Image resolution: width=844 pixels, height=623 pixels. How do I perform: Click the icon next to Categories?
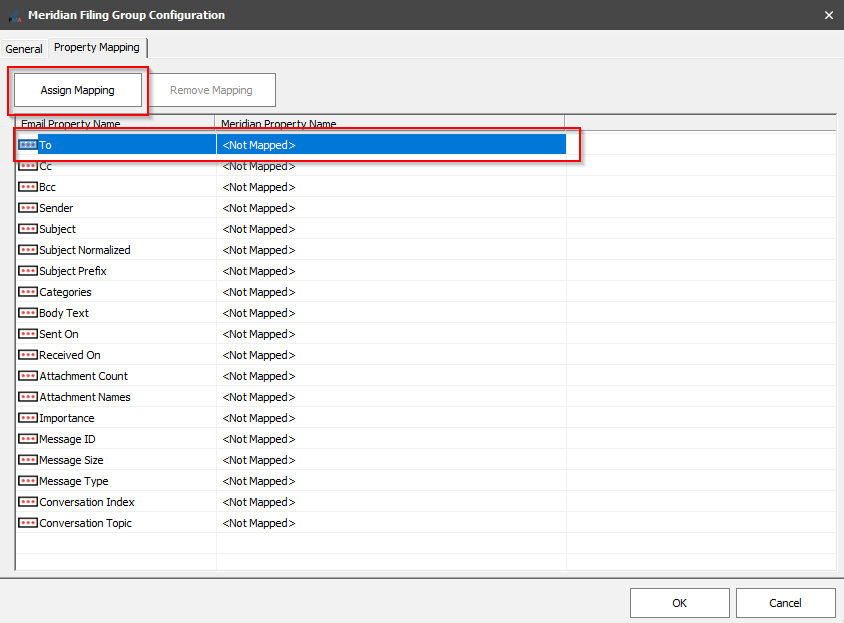coord(27,292)
